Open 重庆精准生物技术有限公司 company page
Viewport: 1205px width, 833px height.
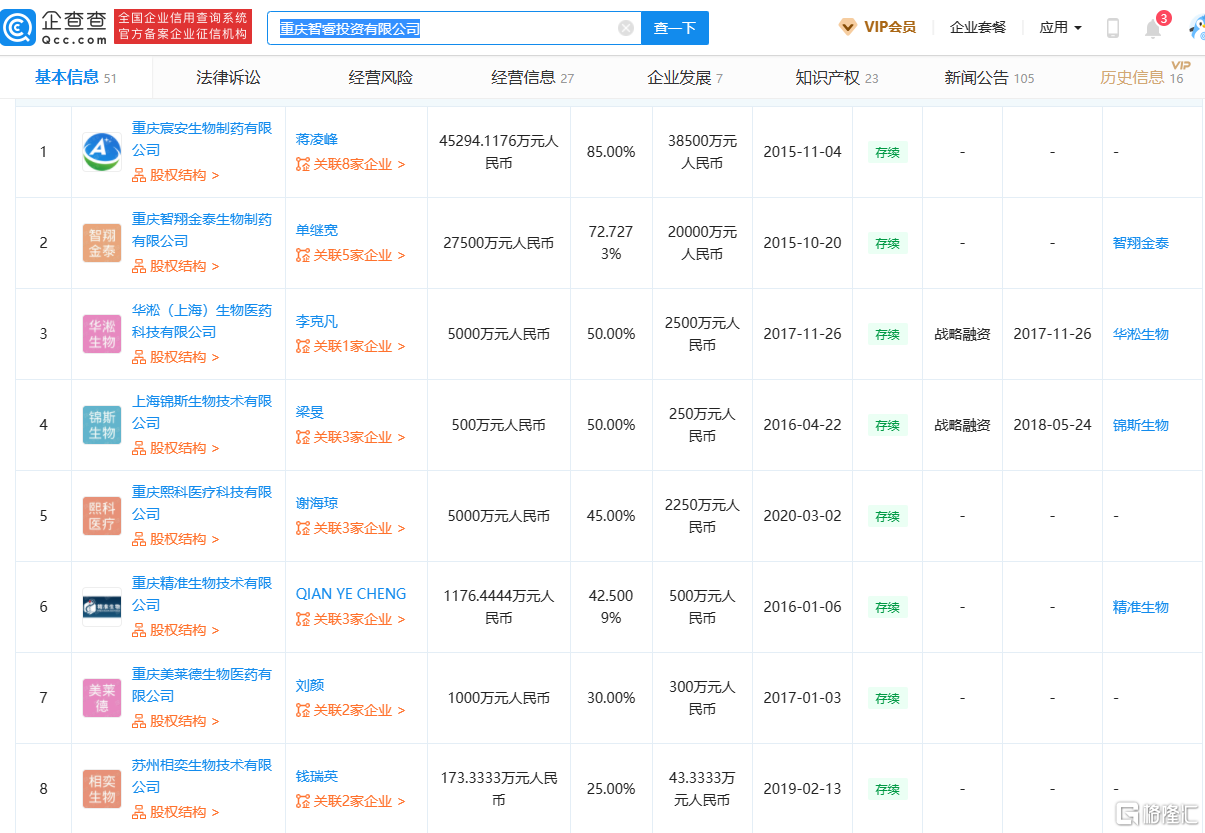point(202,594)
